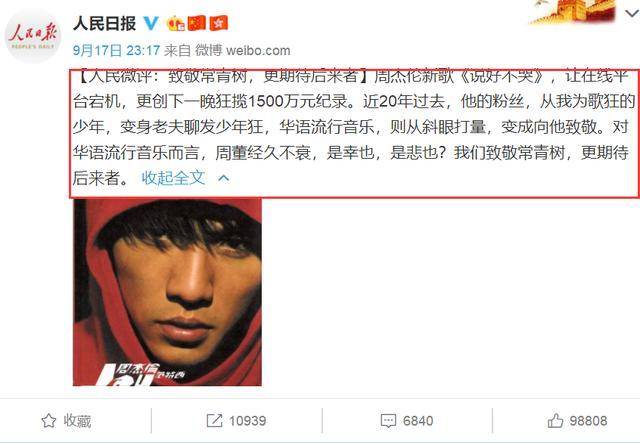Viewport: 640px width, 443px height.
Task: View likes via the 98808 count
Action: pos(589,421)
